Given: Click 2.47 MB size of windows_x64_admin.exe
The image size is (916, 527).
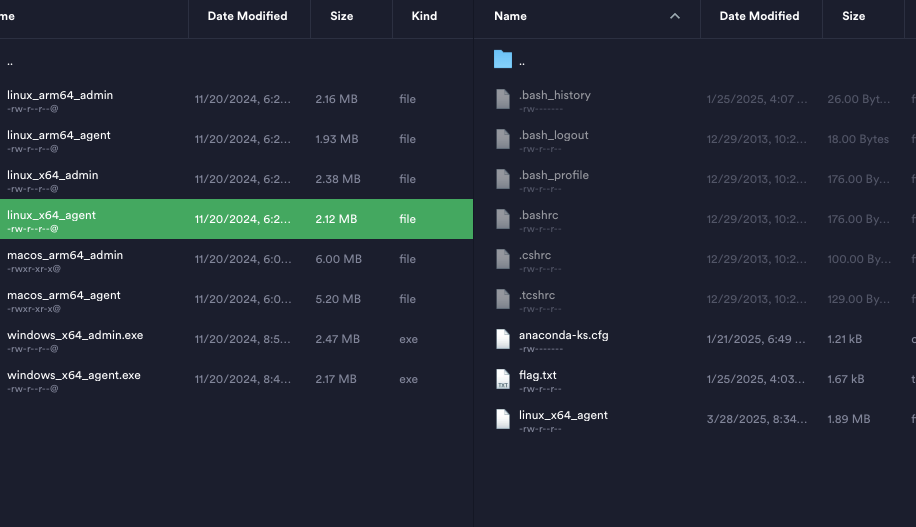Looking at the screenshot, I should (338, 339).
